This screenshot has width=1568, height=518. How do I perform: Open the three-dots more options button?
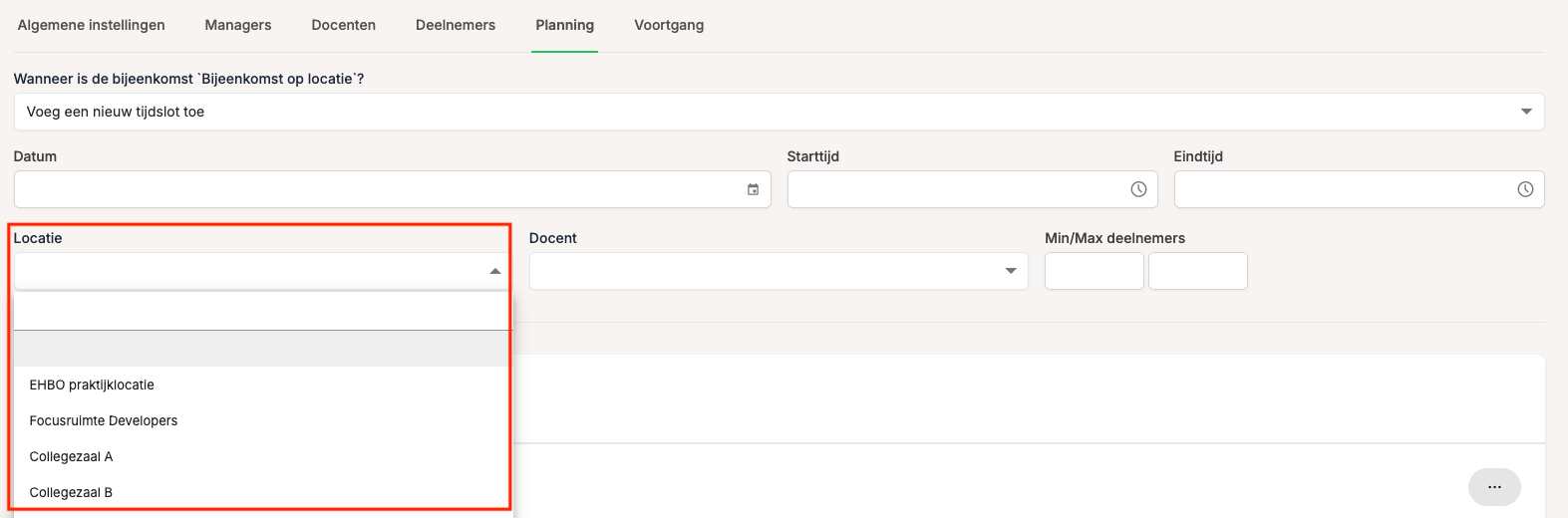coord(1494,487)
